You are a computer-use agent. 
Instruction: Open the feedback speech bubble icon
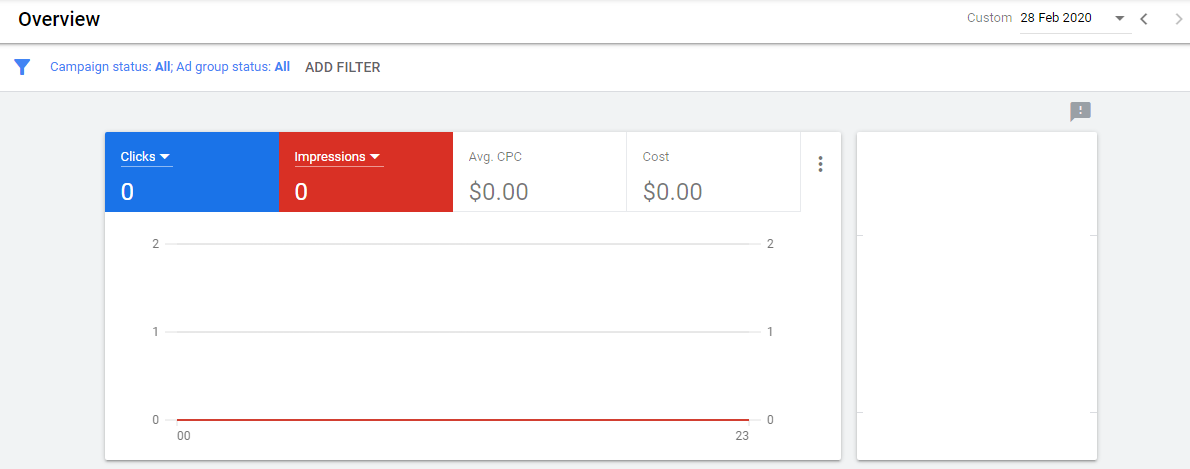1080,111
